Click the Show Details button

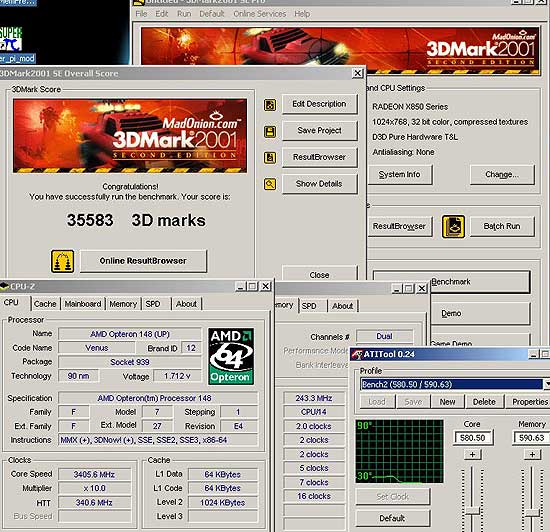(320, 184)
